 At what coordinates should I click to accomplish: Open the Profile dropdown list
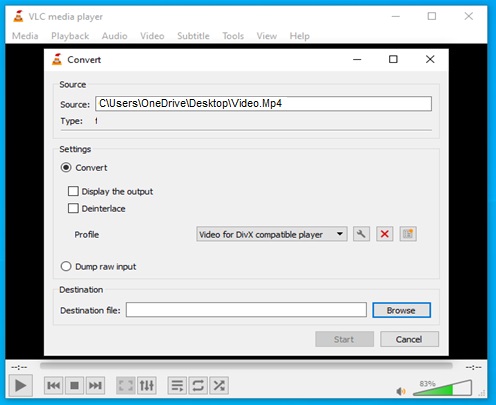tap(272, 234)
